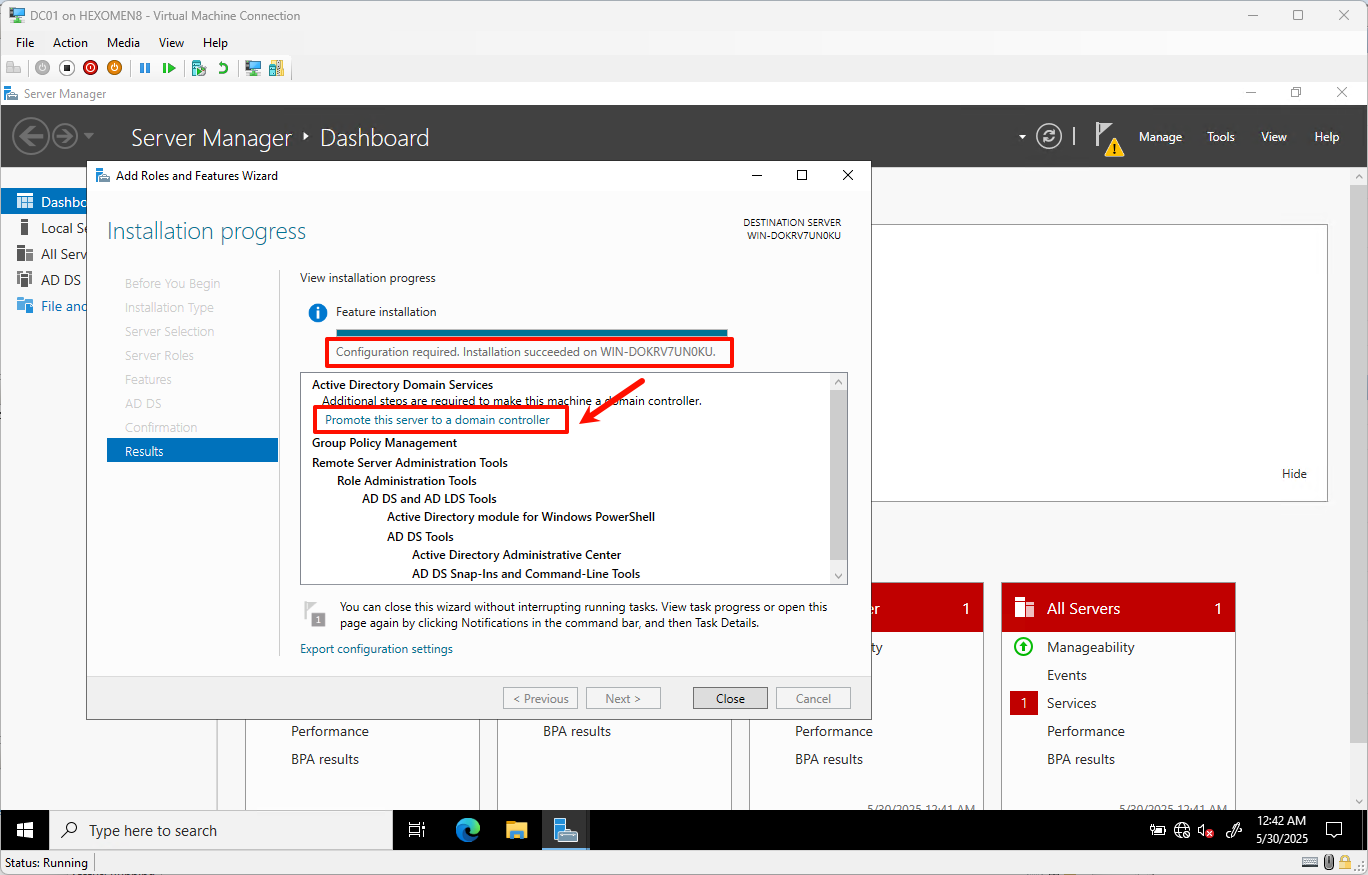Open the Action Center notification icon
The image size is (1368, 875).
coord(1333,830)
